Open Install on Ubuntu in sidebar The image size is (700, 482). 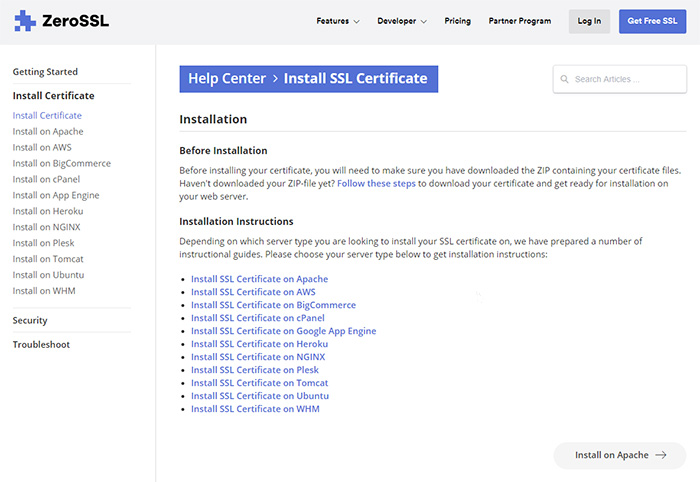pos(48,275)
